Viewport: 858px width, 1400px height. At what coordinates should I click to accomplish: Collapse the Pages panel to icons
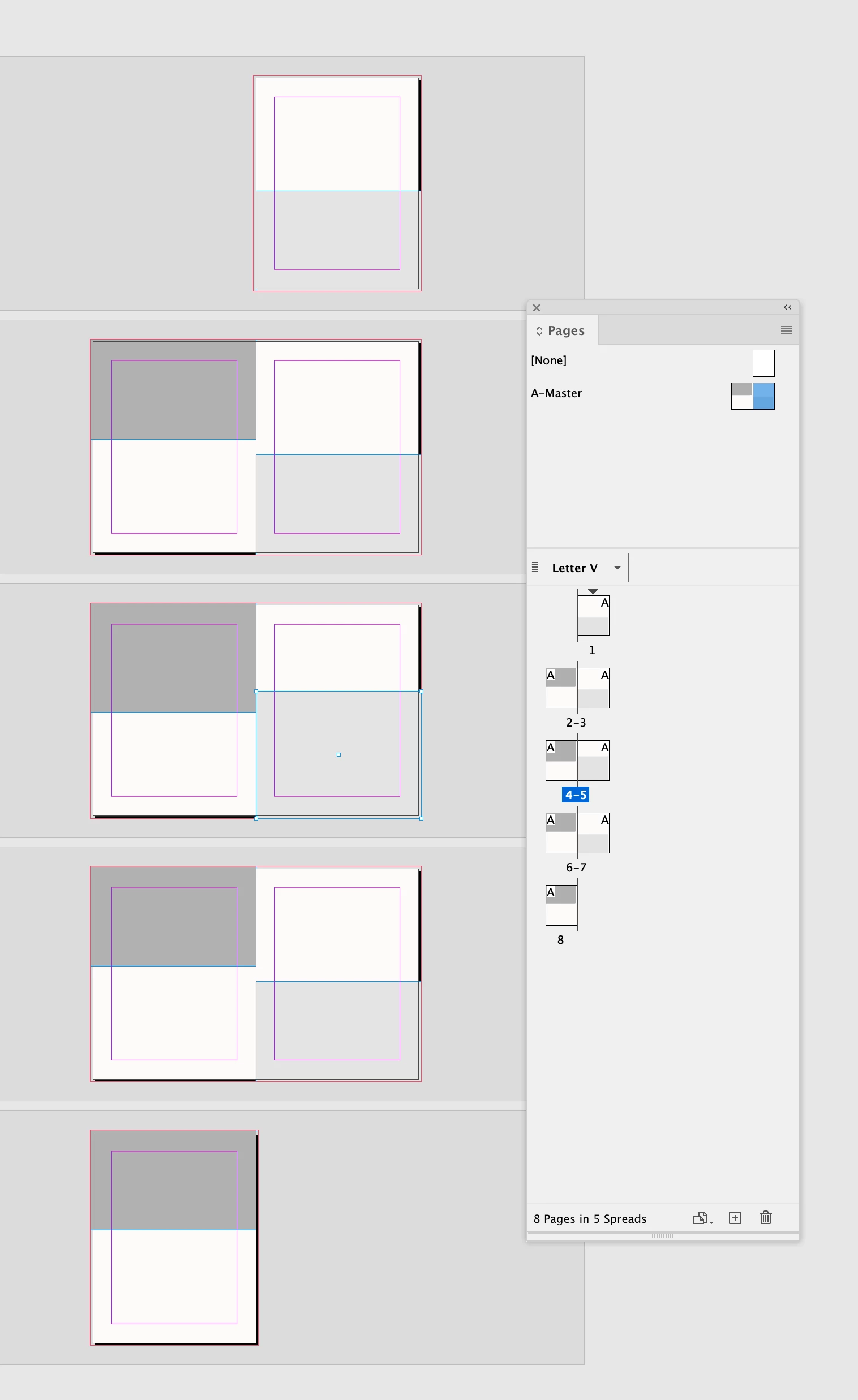pos(788,307)
